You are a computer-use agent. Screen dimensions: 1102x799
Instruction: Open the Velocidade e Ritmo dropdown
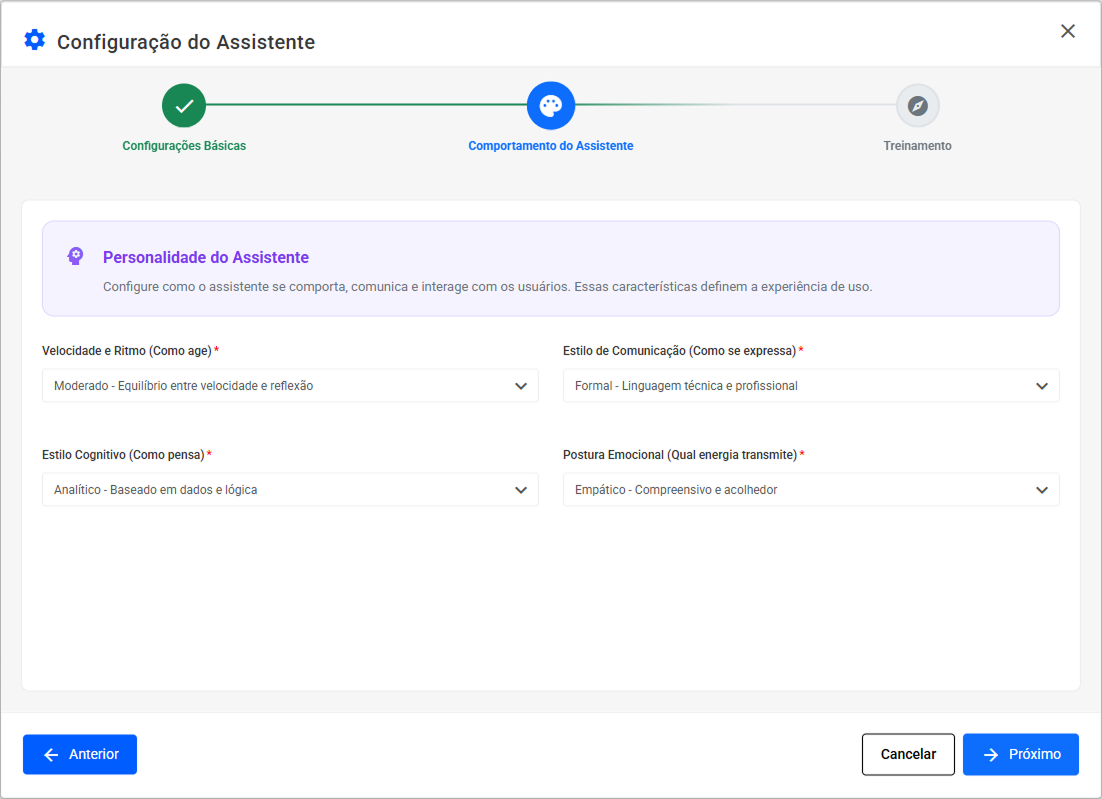click(290, 386)
